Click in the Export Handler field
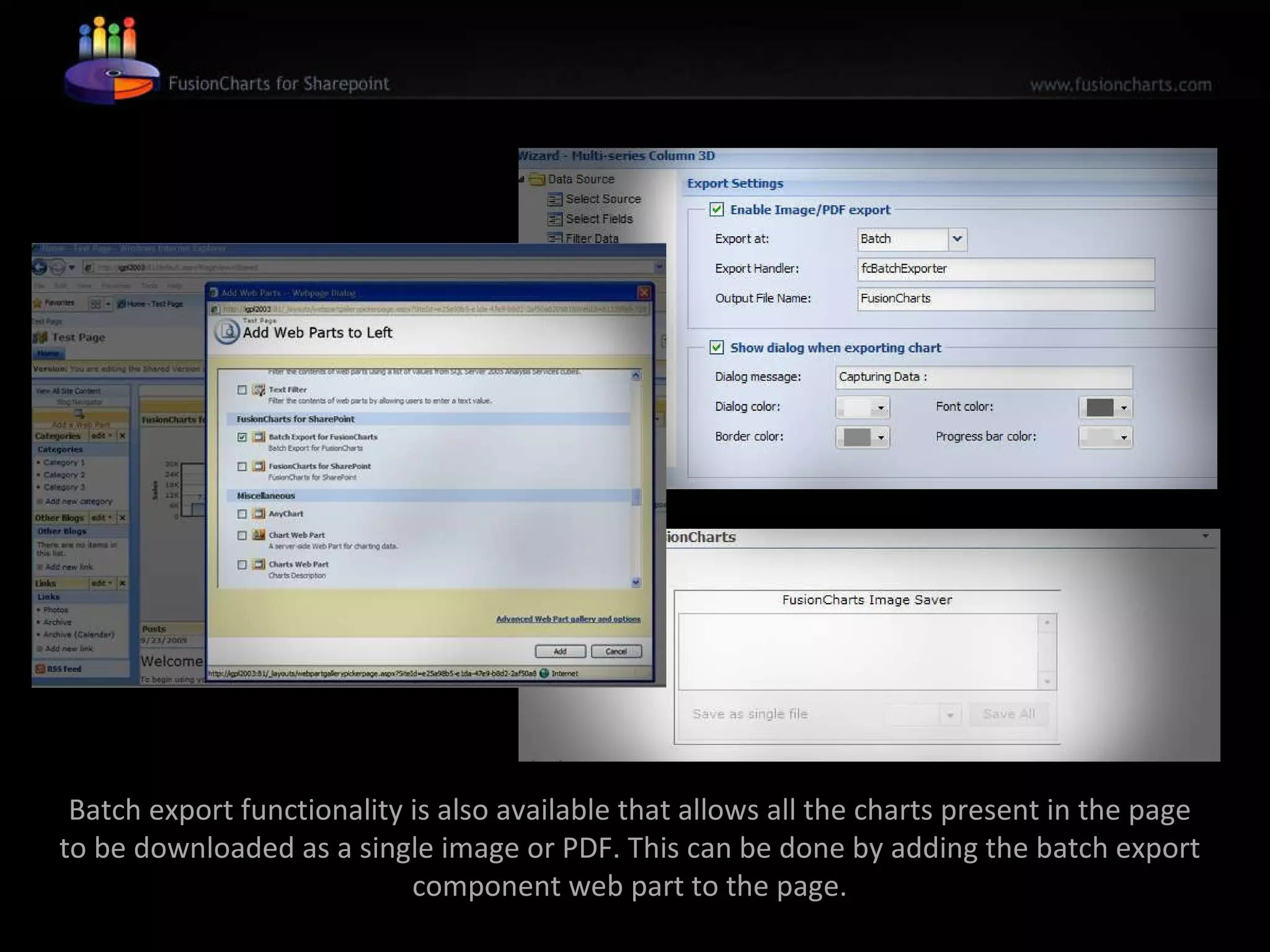This screenshot has height=952, width=1270. point(1006,269)
